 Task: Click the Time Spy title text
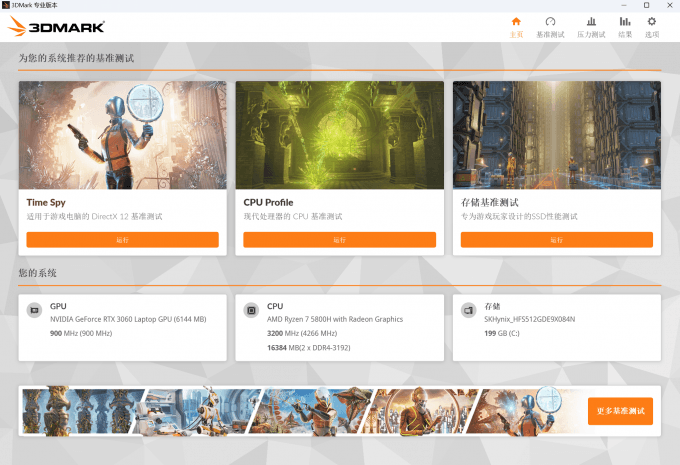click(x=46, y=203)
